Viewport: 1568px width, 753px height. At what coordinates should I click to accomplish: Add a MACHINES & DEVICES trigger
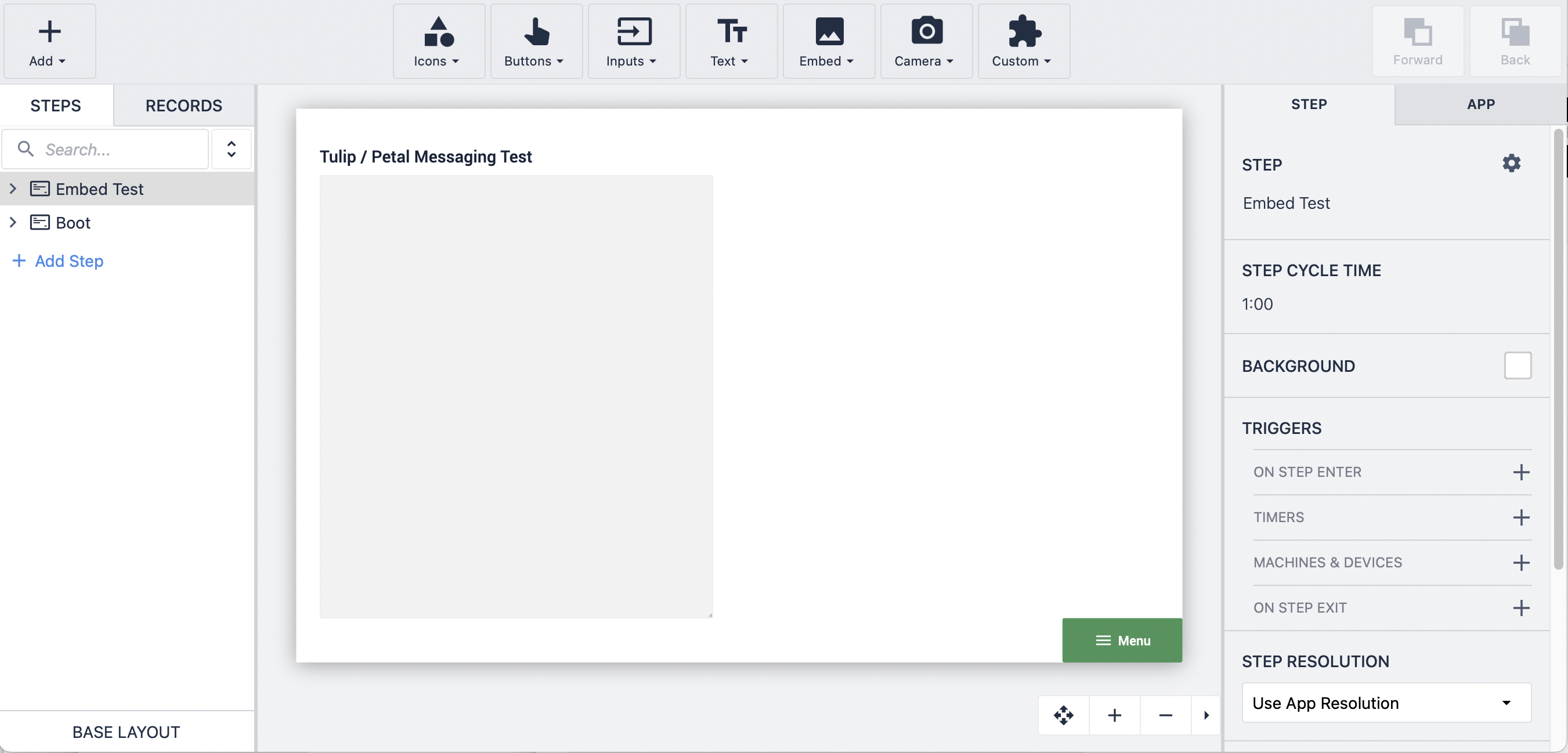(x=1521, y=562)
